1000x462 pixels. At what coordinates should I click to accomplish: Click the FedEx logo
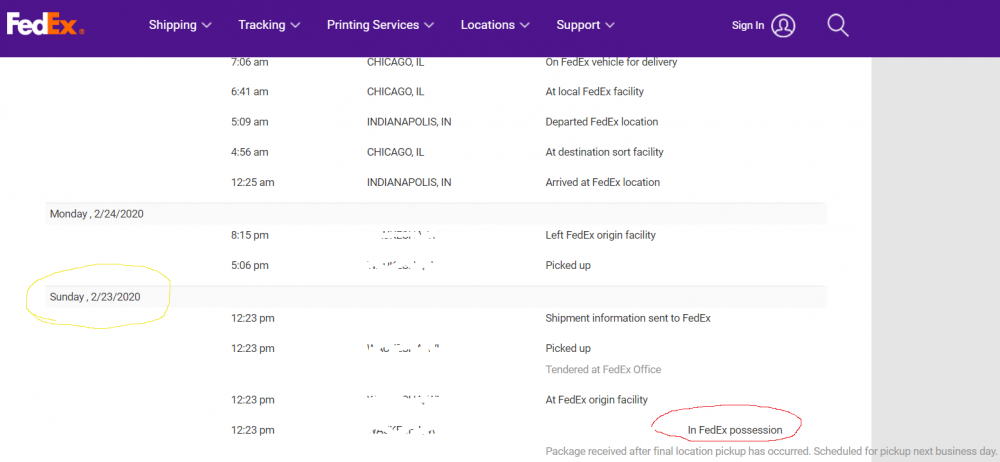coord(45,25)
